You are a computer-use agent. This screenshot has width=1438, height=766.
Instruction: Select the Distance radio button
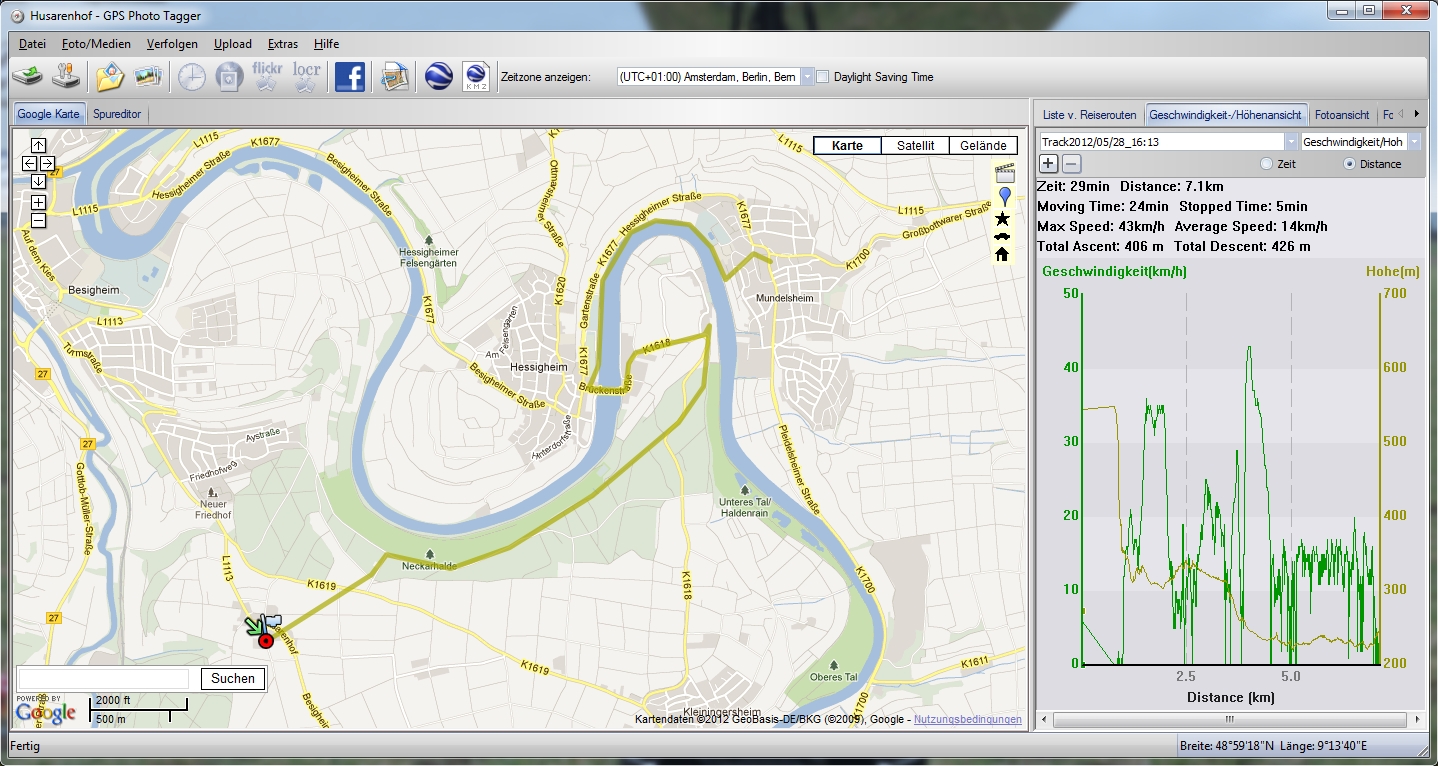click(x=1350, y=164)
